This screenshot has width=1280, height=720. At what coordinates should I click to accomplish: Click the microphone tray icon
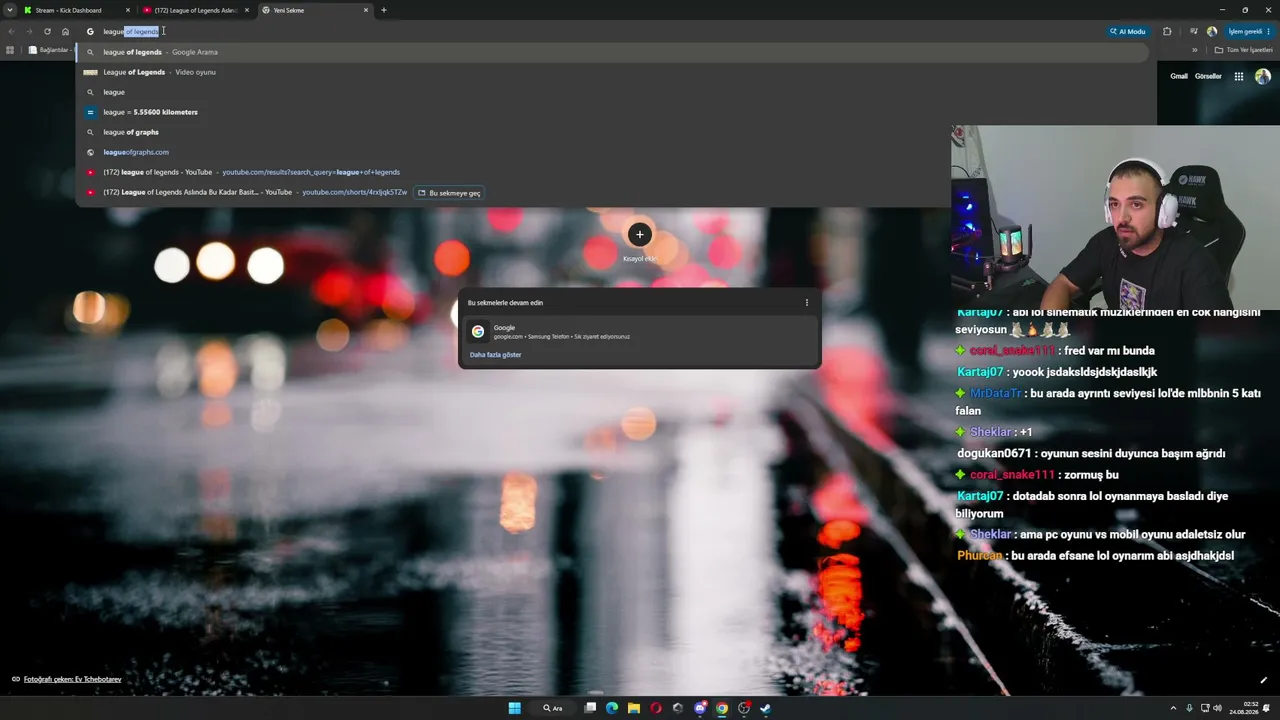point(1189,708)
